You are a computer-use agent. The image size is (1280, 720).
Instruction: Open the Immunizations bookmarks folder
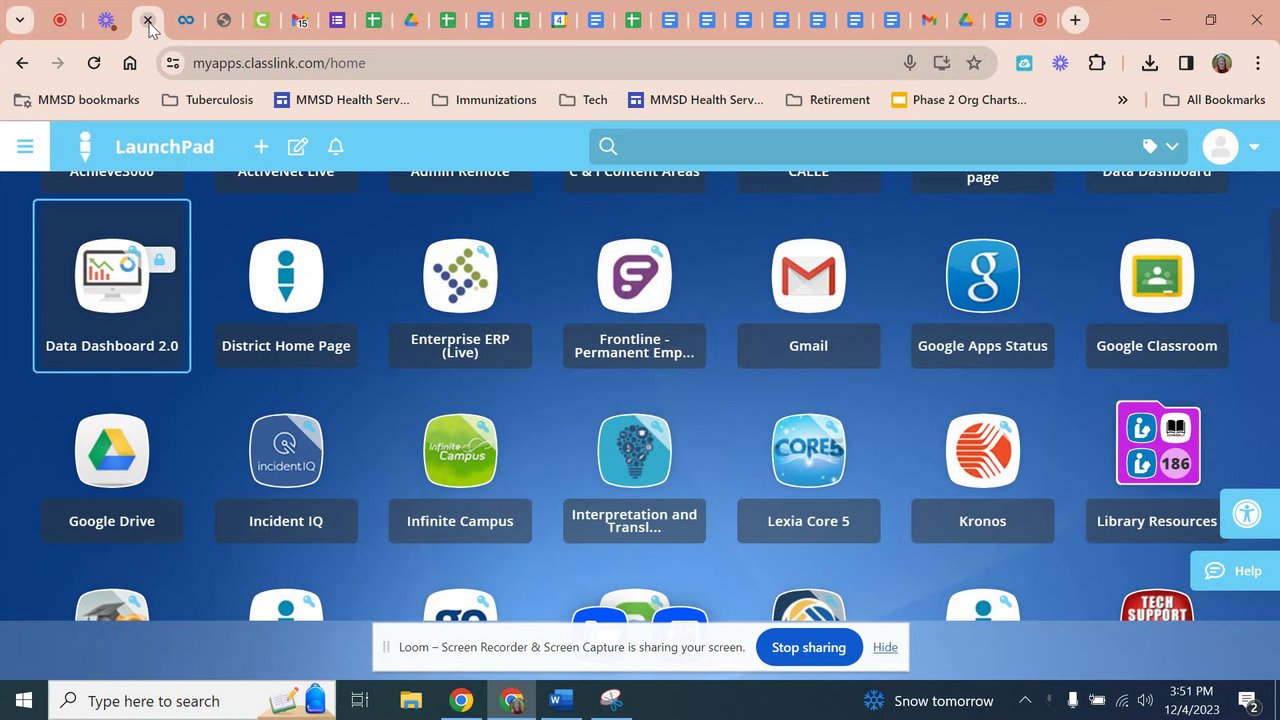pyautogui.click(x=484, y=100)
